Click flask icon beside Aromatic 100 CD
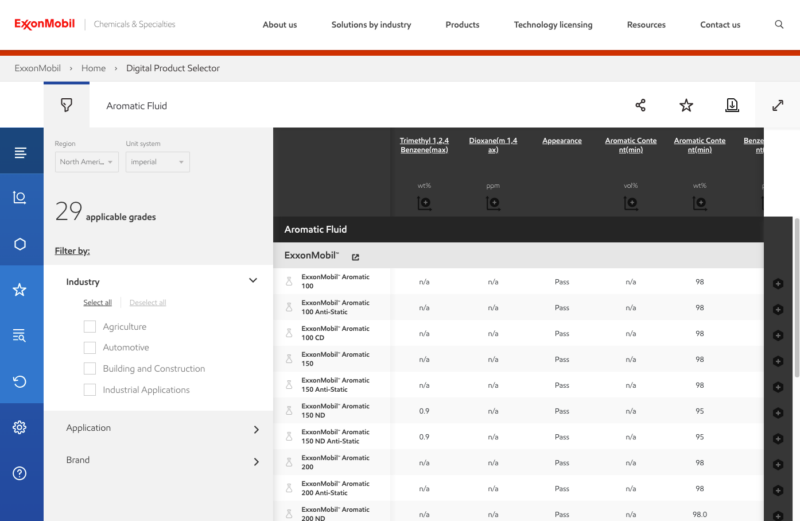The width and height of the screenshot is (800, 521). [289, 333]
